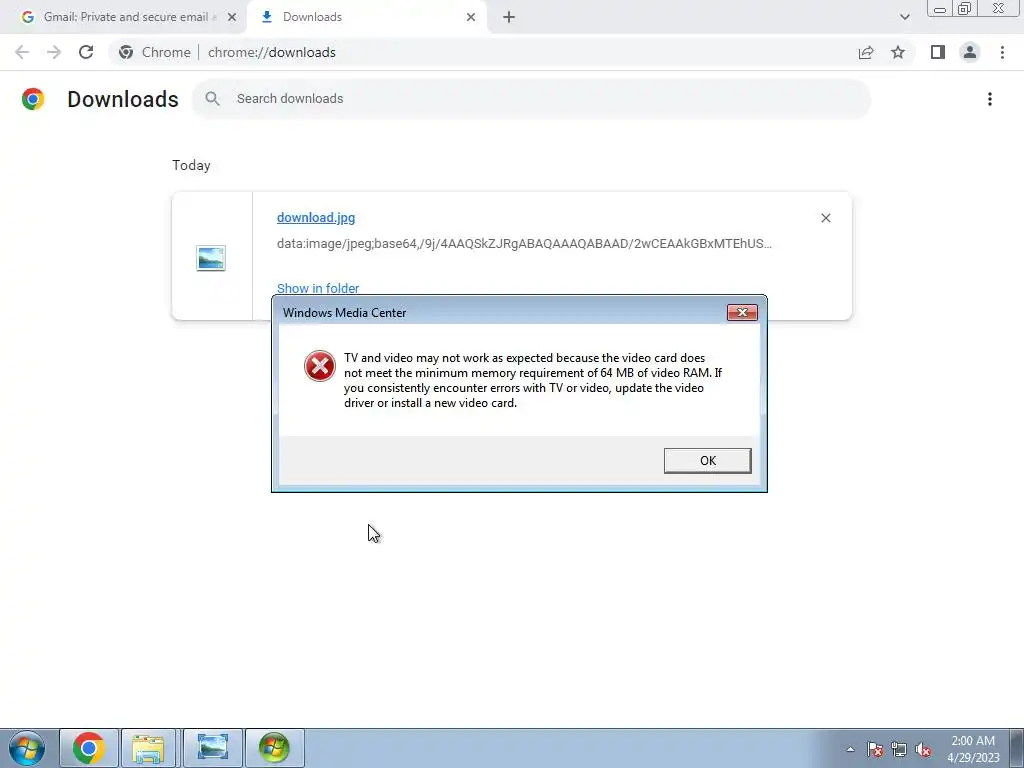
Task: Click the red error icon in dialog
Action: click(320, 366)
